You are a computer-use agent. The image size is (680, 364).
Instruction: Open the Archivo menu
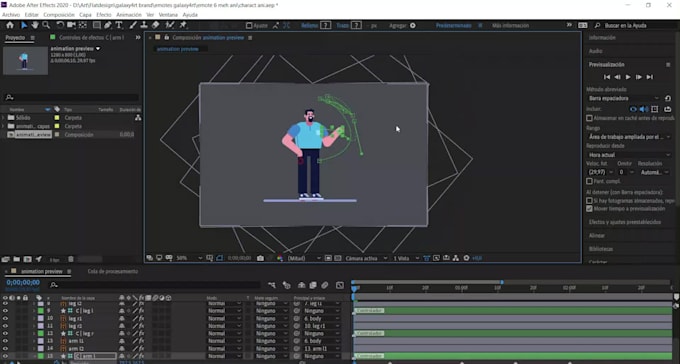tap(11, 15)
